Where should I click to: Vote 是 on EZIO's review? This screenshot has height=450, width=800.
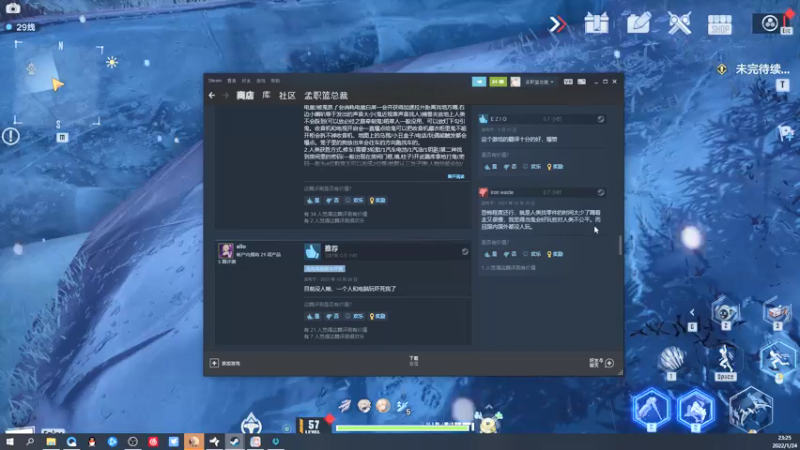click(490, 167)
